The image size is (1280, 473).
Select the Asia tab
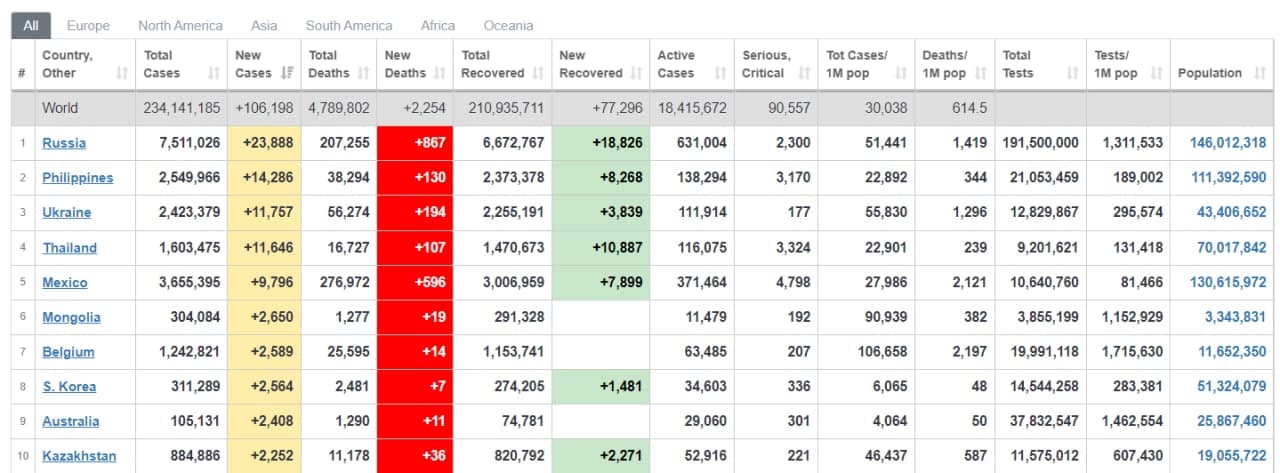[264, 25]
